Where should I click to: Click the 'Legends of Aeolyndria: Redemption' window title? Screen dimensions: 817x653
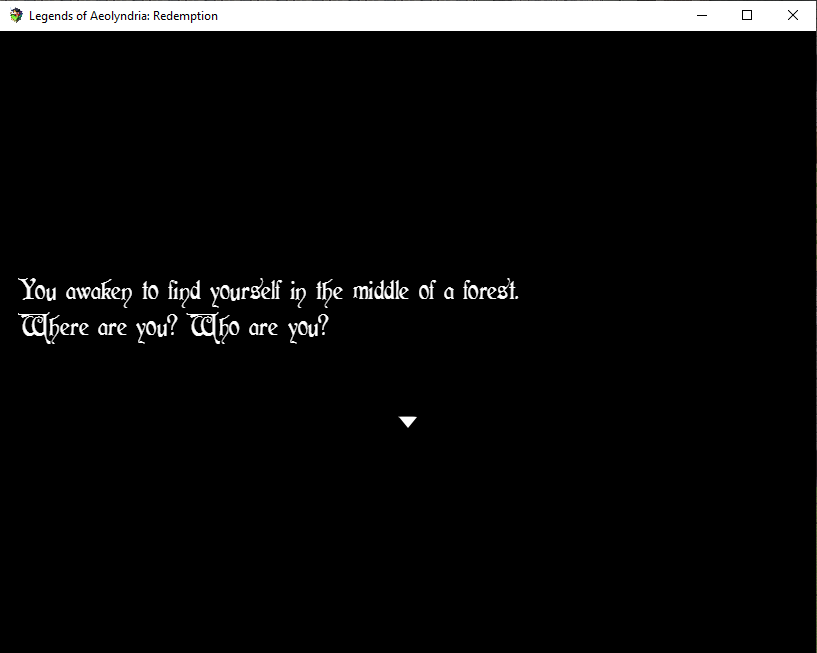123,16
